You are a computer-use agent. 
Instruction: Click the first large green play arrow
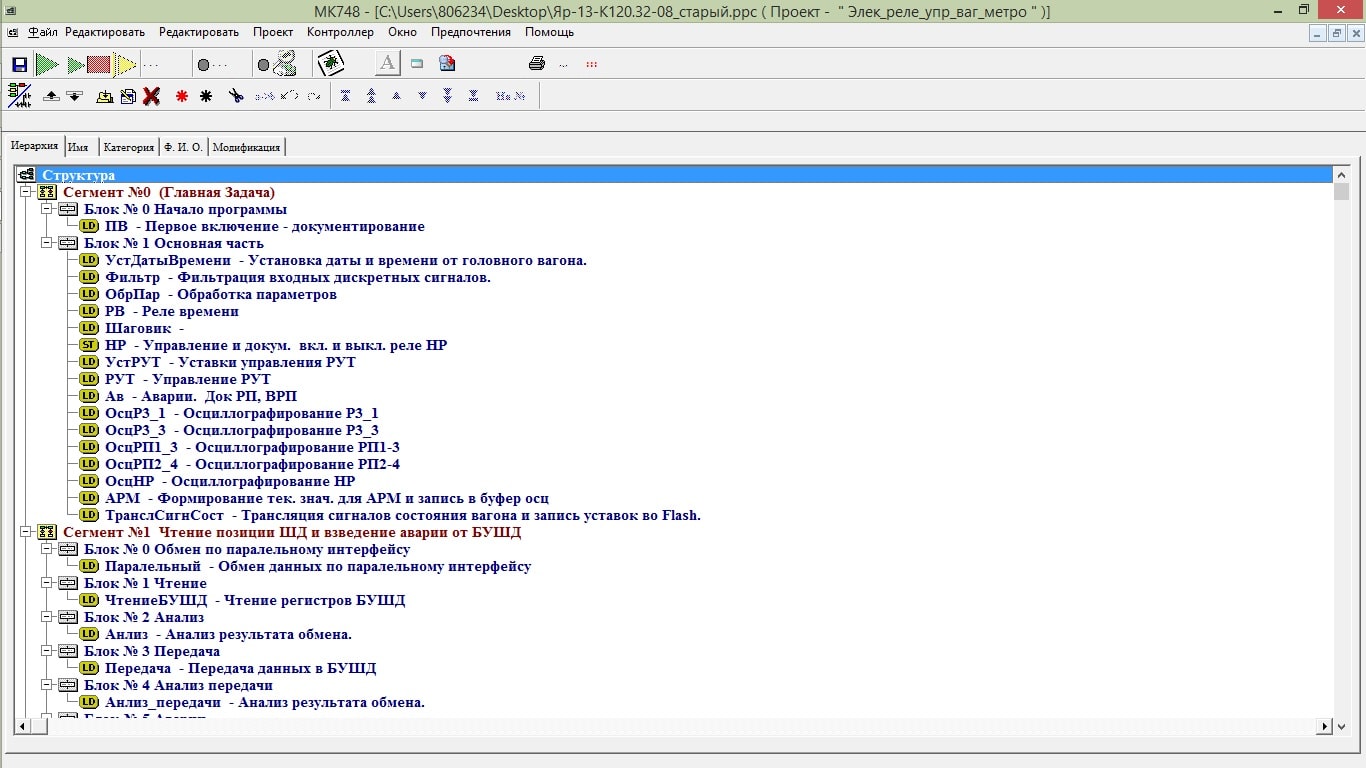pos(46,65)
